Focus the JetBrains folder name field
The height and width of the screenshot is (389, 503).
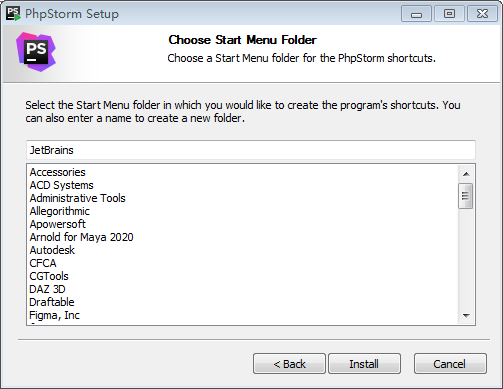pos(251,150)
